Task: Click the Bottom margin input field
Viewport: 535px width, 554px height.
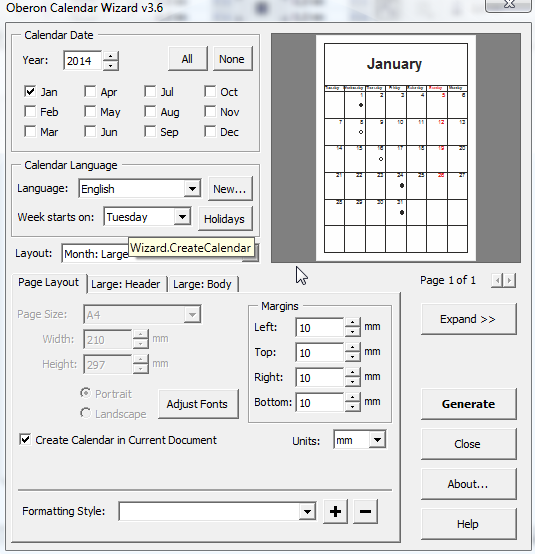Action: (x=319, y=402)
